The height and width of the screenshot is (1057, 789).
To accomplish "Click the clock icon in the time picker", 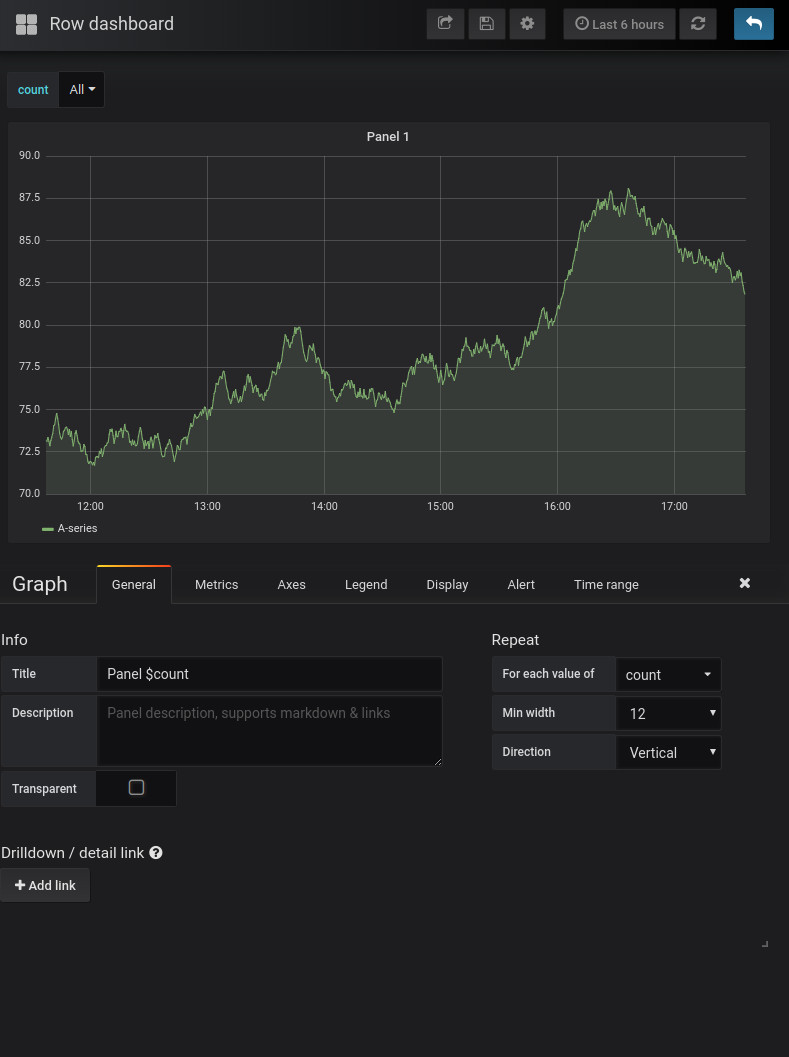I will 581,23.
